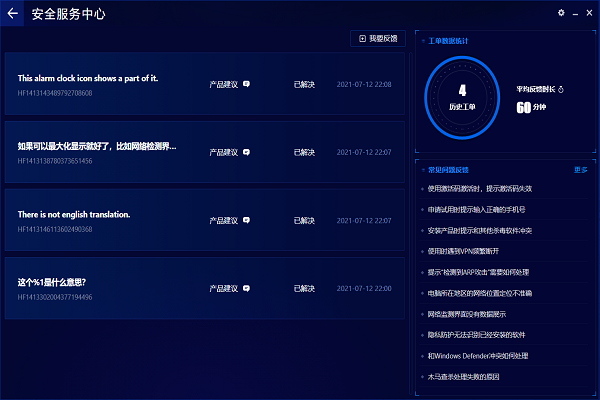This screenshot has width=600, height=400.
Task: Click the 我要反馈 feedback button
Action: click(x=377, y=39)
